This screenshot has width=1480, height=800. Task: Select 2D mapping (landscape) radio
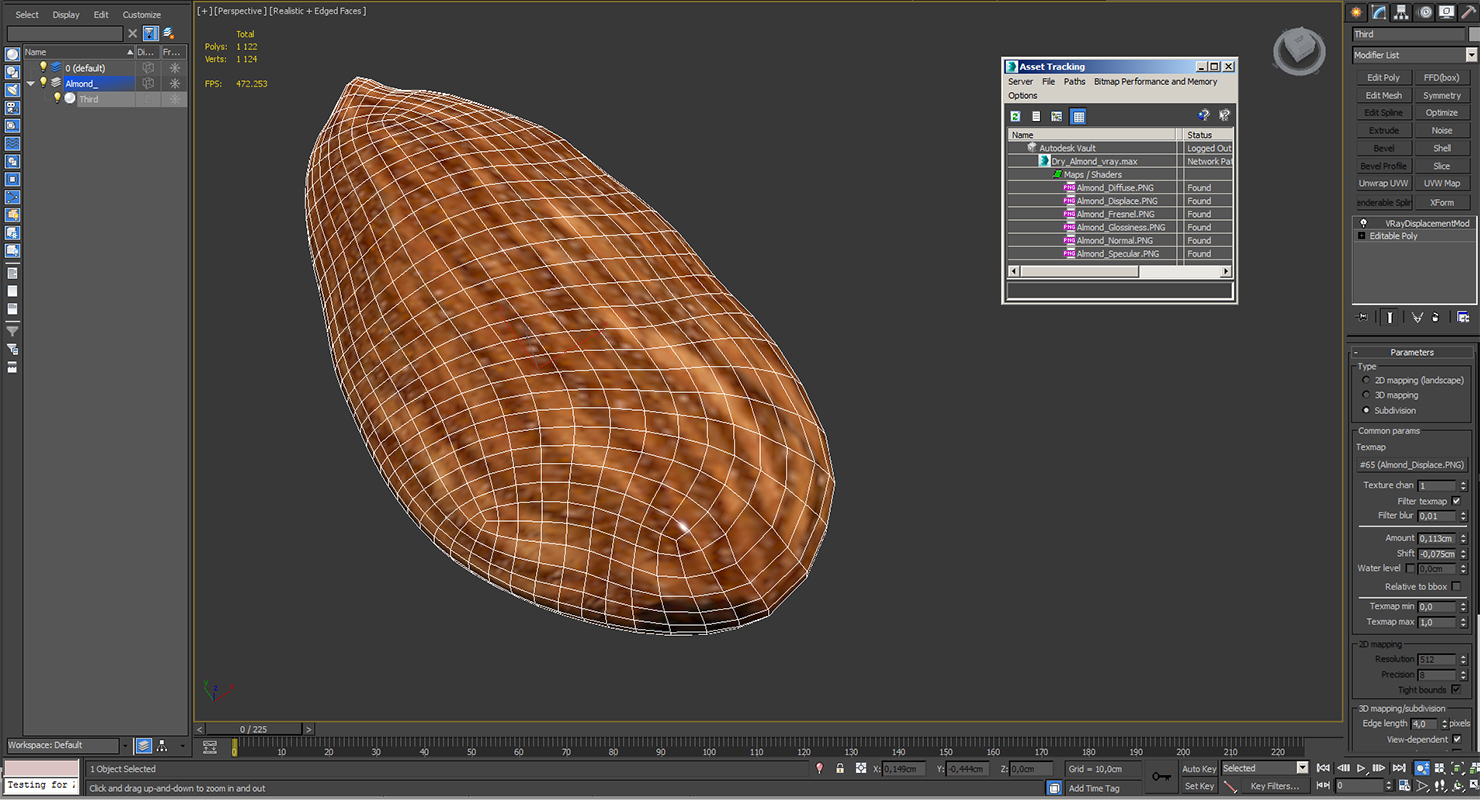[x=1366, y=380]
